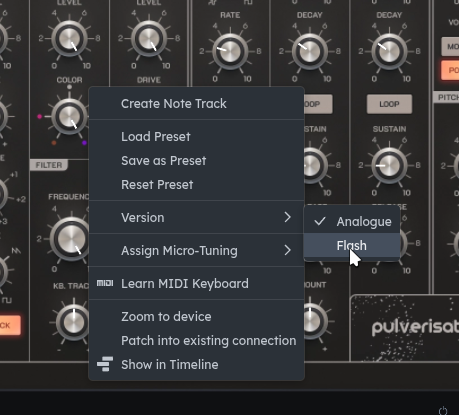This screenshot has height=415, width=459.
Task: Adjust the RATE knob
Action: (230, 52)
